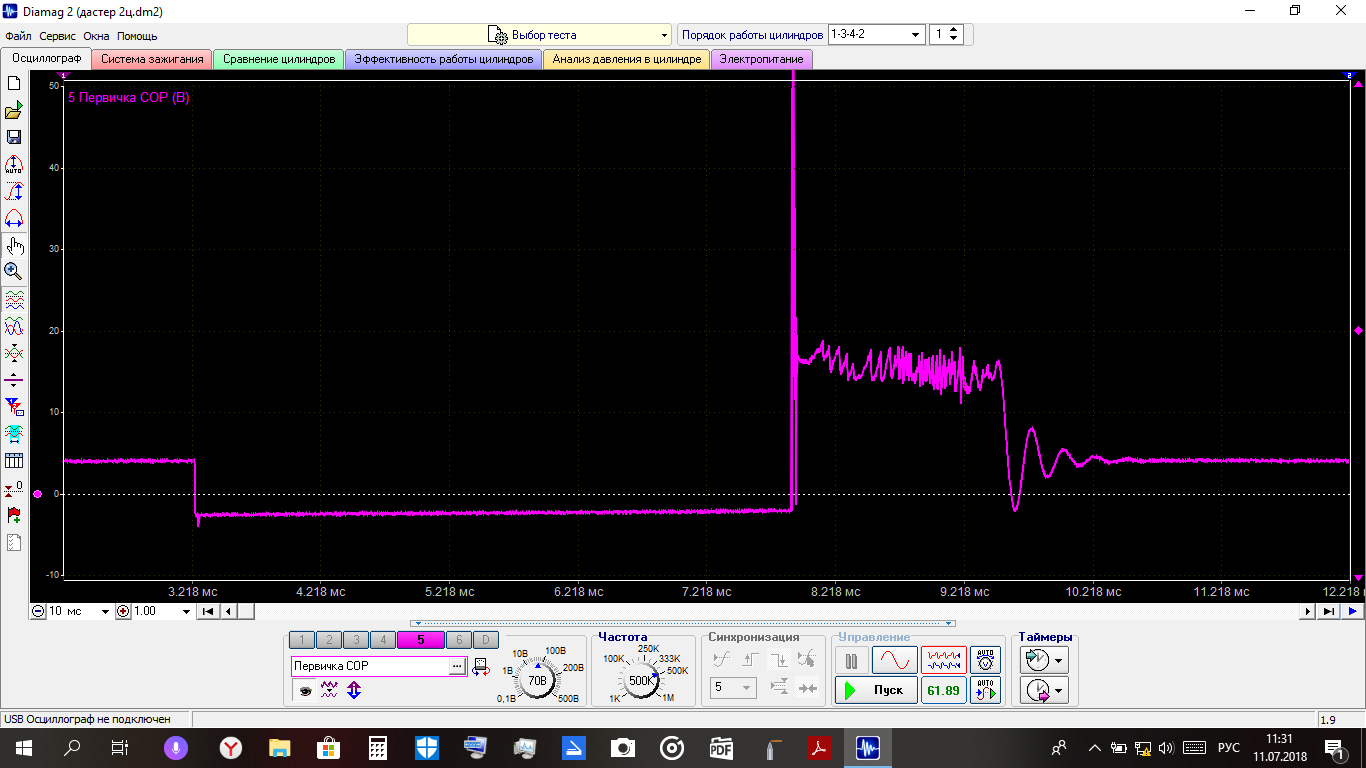Toggle waveform filtering for channel 5
The image size is (1366, 768).
[x=329, y=690]
